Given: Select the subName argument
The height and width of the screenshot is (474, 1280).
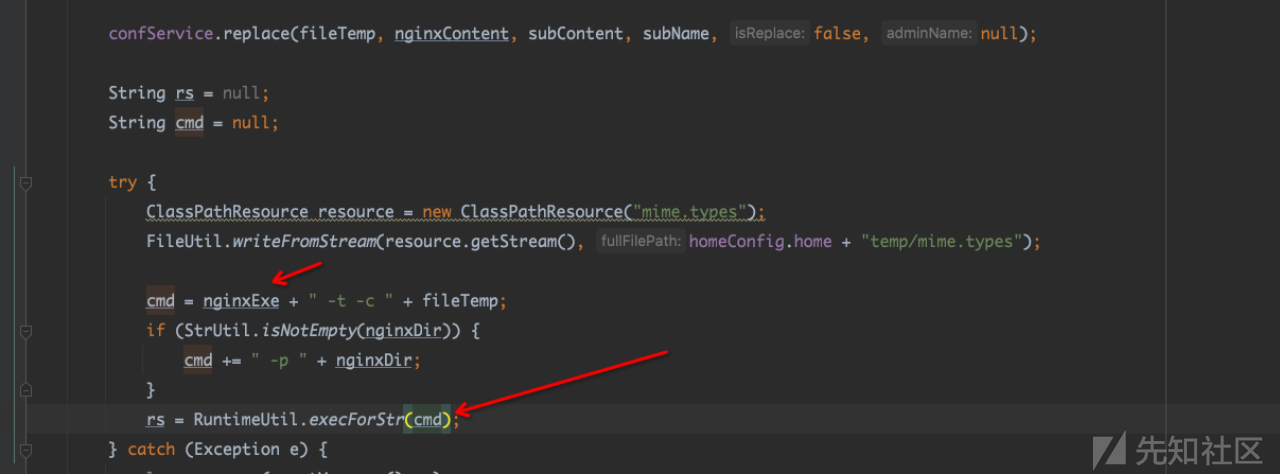Looking at the screenshot, I should (680, 33).
